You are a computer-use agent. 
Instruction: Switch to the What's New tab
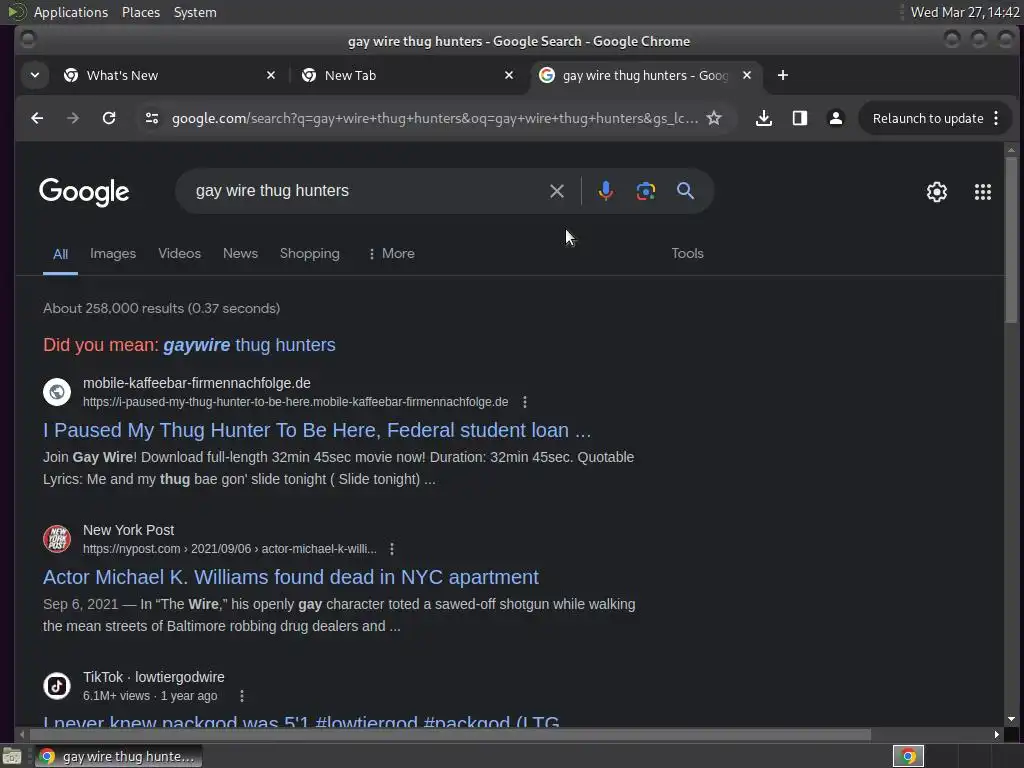coord(170,75)
